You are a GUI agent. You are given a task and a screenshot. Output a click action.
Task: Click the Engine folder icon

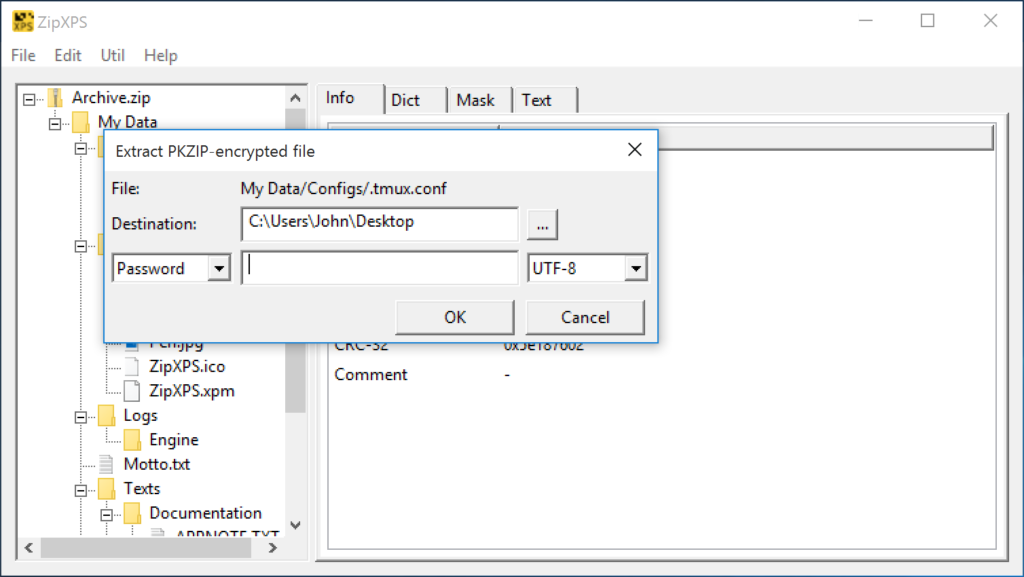click(x=131, y=439)
